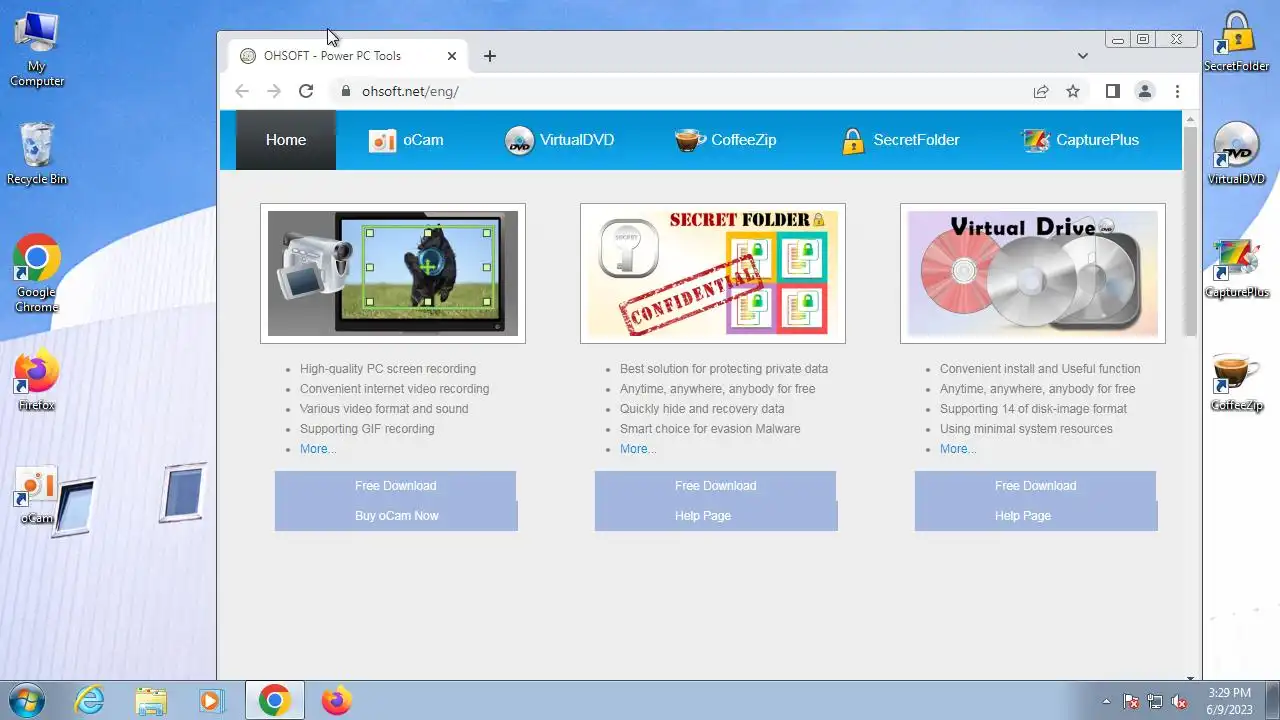Select Firefox desktop shortcut
Viewport: 1280px width, 720px height.
click(x=37, y=380)
